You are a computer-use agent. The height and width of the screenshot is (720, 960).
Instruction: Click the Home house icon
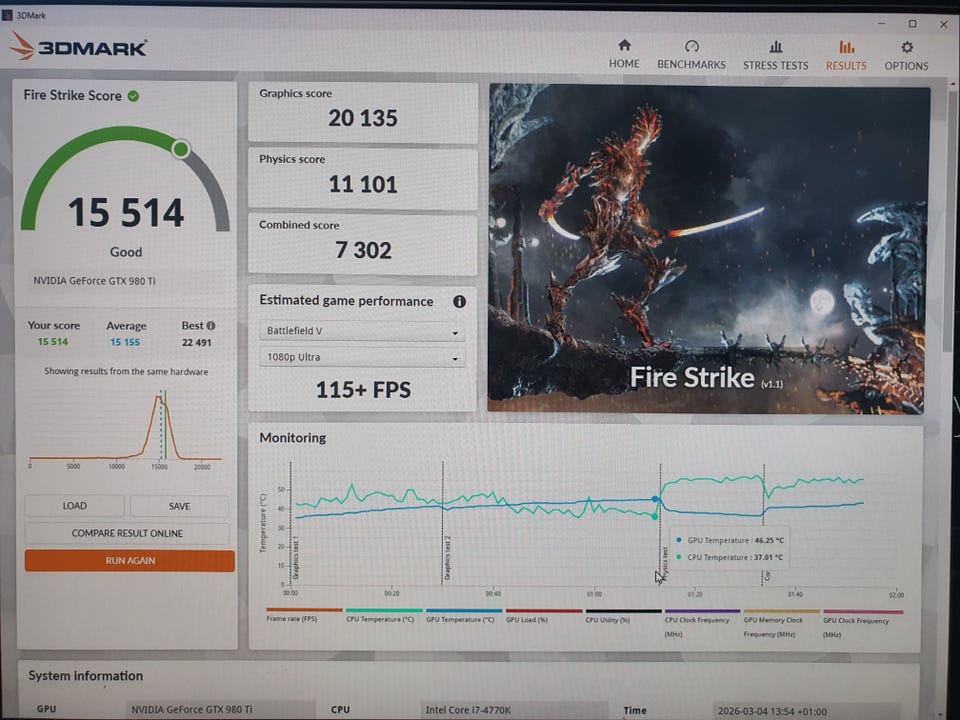624,46
